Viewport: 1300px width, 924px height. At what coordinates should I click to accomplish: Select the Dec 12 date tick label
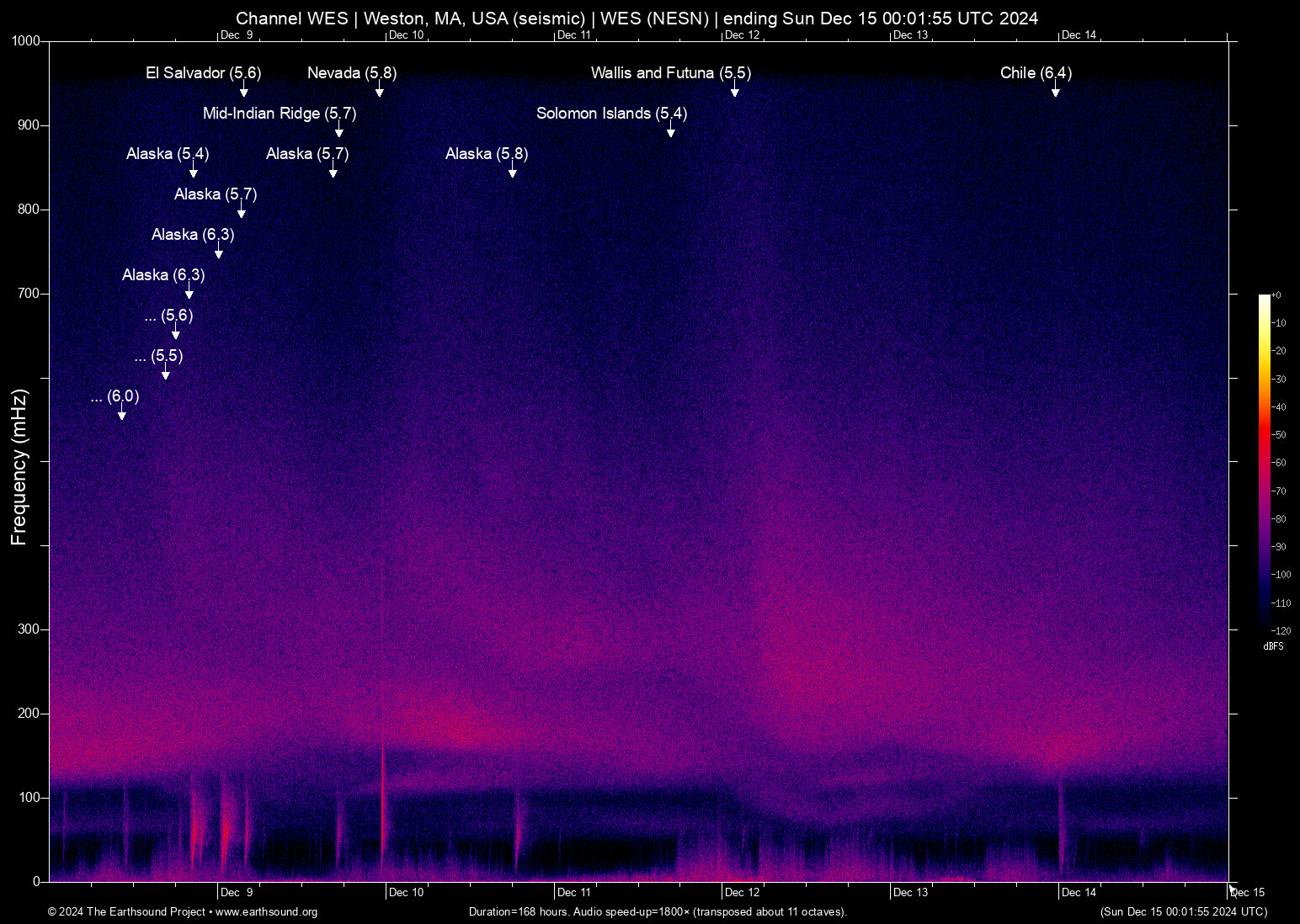click(x=744, y=892)
